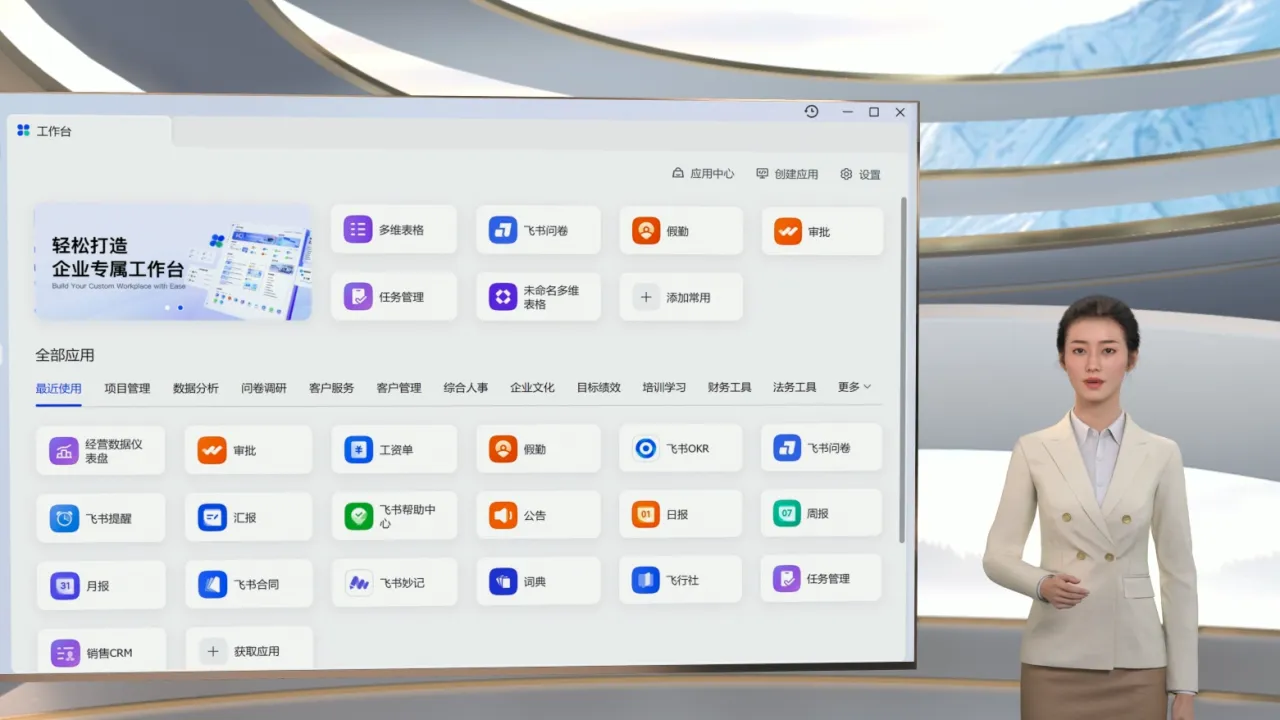Viewport: 1280px width, 720px height.
Task: Click the workspace promotional banner
Action: pyautogui.click(x=172, y=262)
